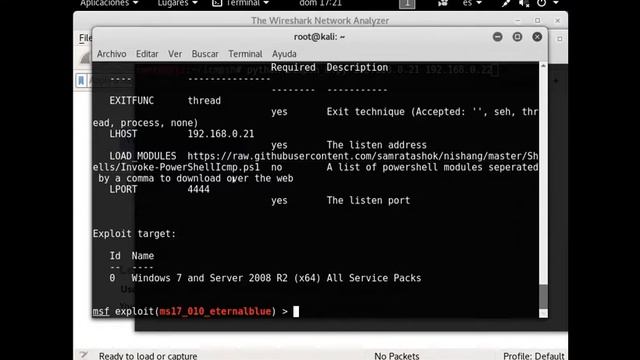640x360 pixels.
Task: Click the terminal scrollbar up arrow
Action: coord(543,66)
